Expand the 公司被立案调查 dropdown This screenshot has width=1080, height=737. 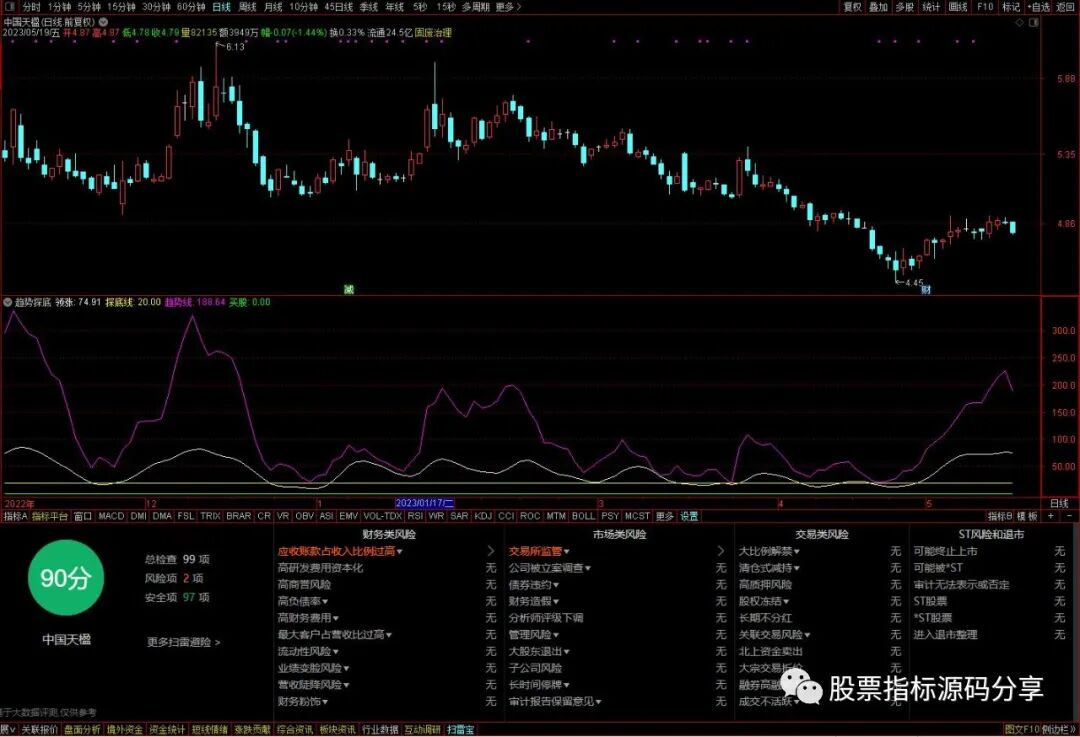click(550, 568)
